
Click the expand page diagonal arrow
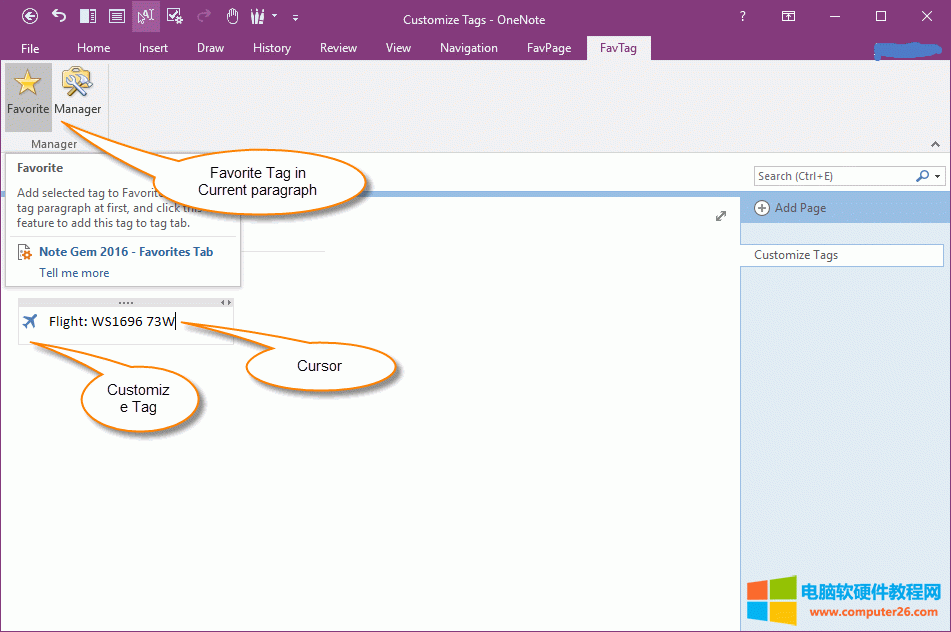pyautogui.click(x=721, y=216)
